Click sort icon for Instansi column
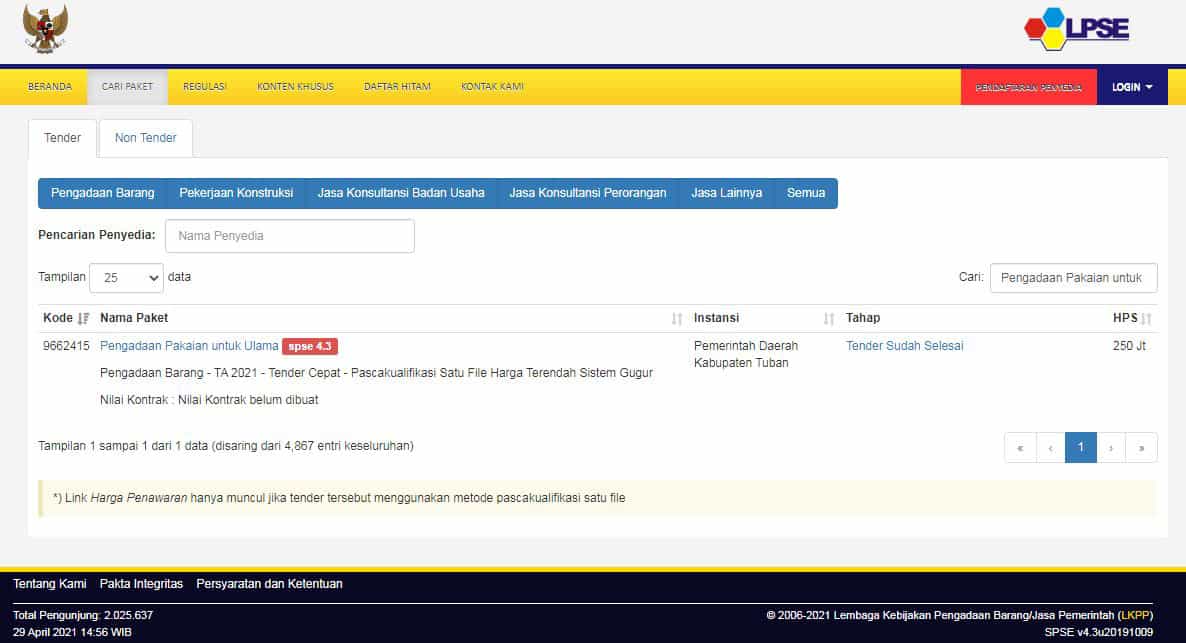Image resolution: width=1186 pixels, height=643 pixels. pos(829,319)
